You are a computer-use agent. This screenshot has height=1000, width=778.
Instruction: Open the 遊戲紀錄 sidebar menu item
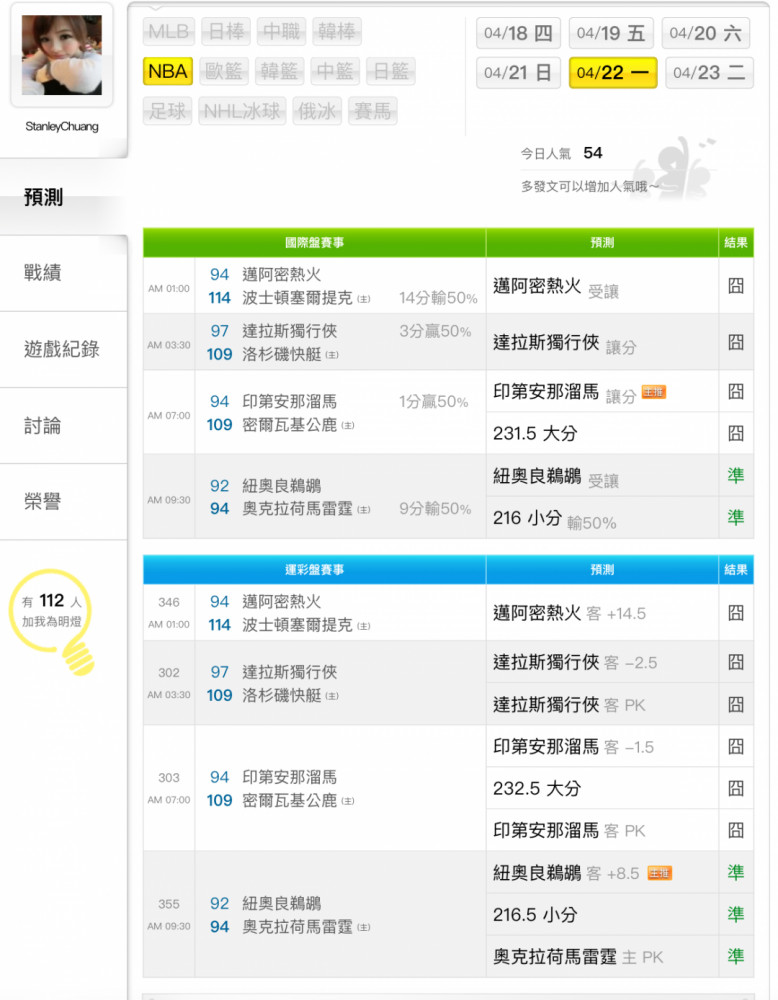coord(64,349)
